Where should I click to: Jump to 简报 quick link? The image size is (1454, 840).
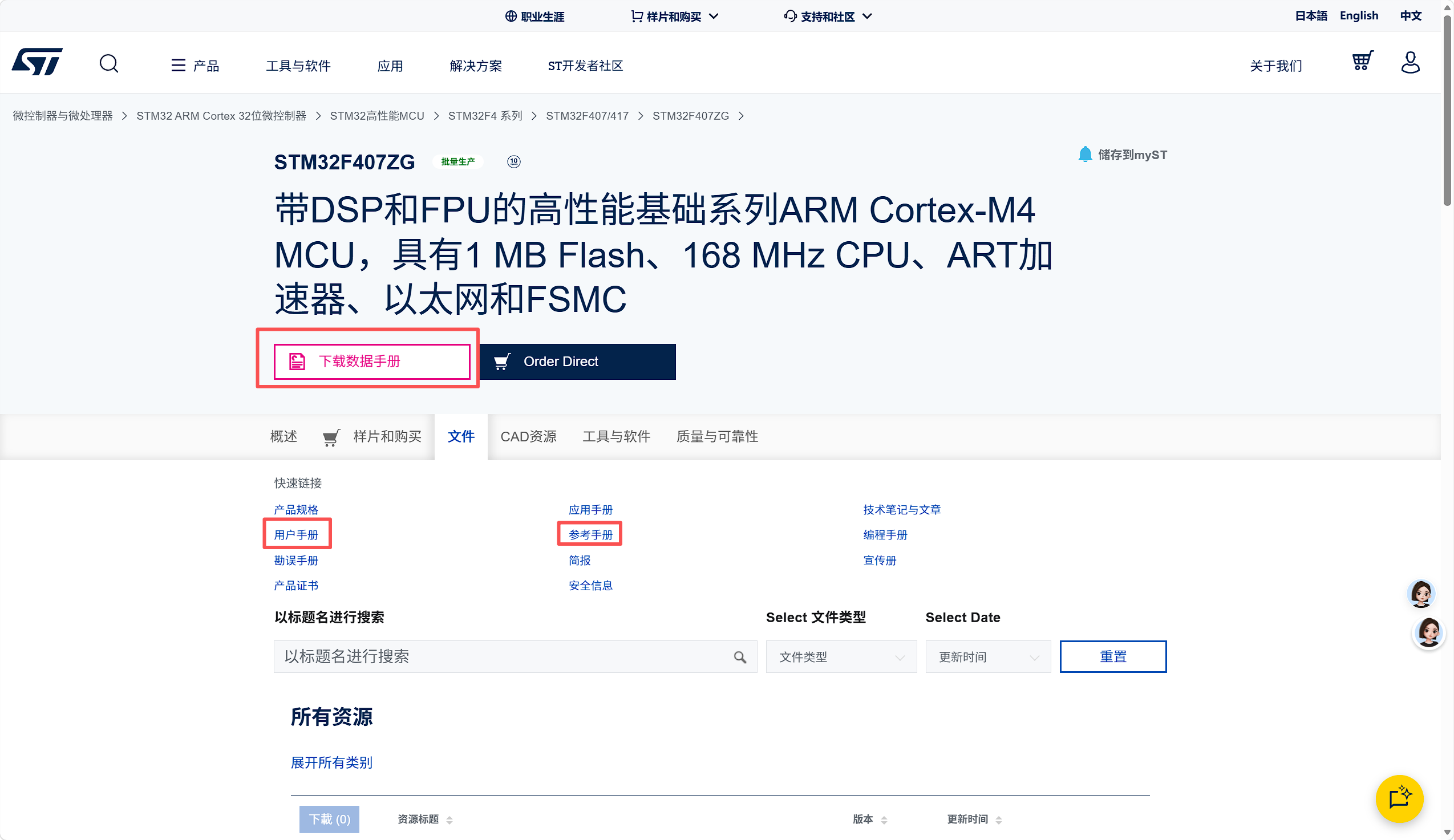(580, 560)
